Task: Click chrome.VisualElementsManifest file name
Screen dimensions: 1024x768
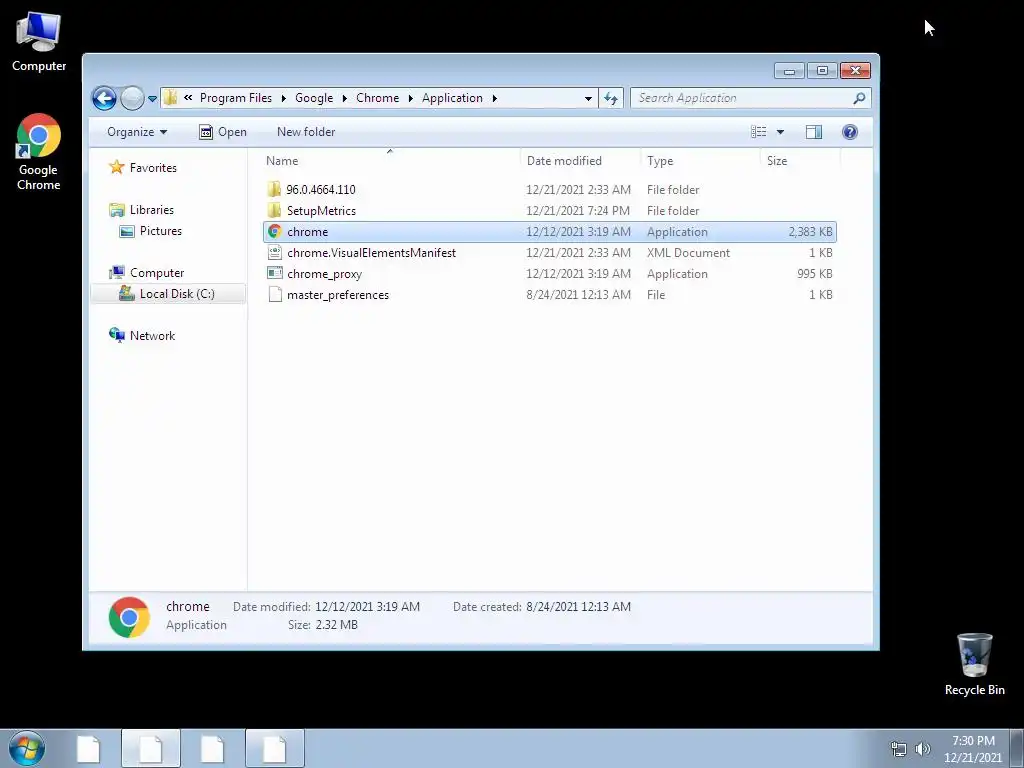Action: 371,253
